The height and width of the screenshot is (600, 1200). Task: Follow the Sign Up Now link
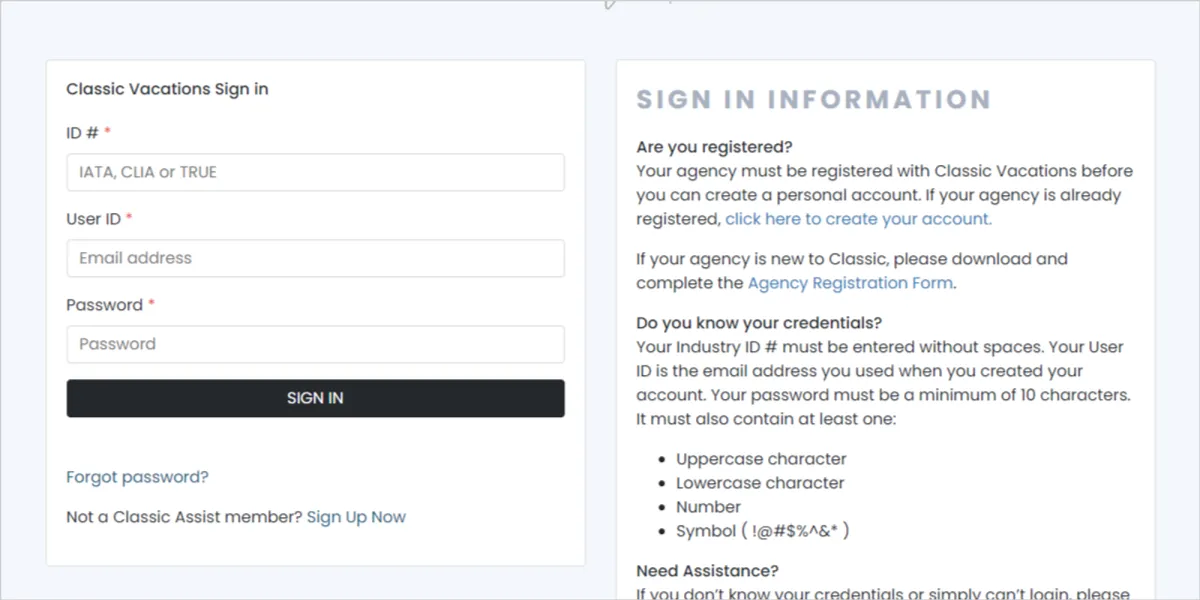[x=356, y=517]
